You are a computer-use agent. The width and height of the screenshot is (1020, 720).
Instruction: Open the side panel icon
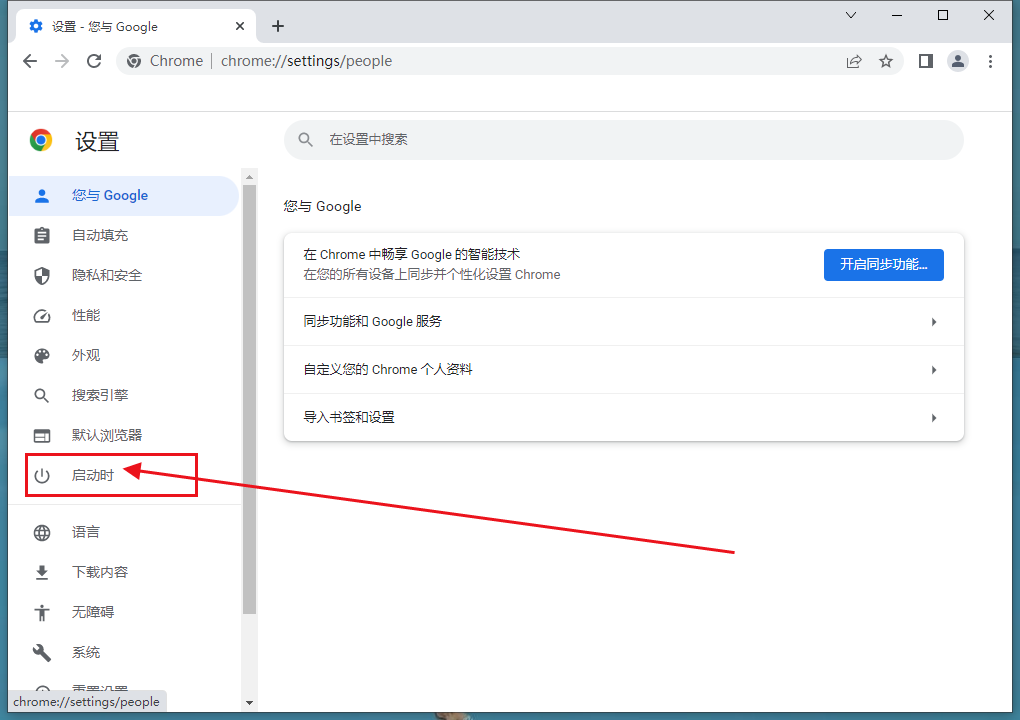(926, 61)
